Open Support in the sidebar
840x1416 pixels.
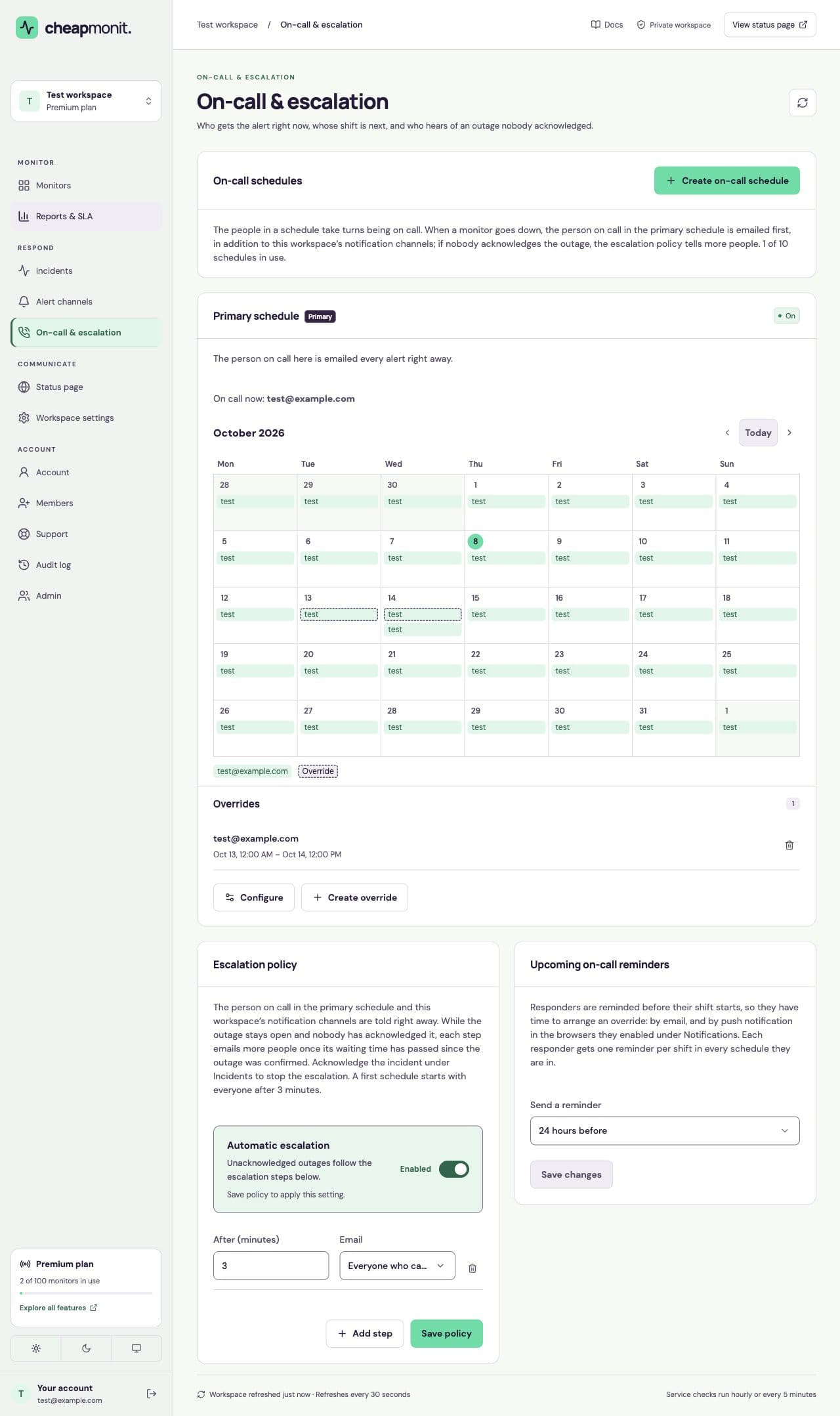tap(86, 534)
